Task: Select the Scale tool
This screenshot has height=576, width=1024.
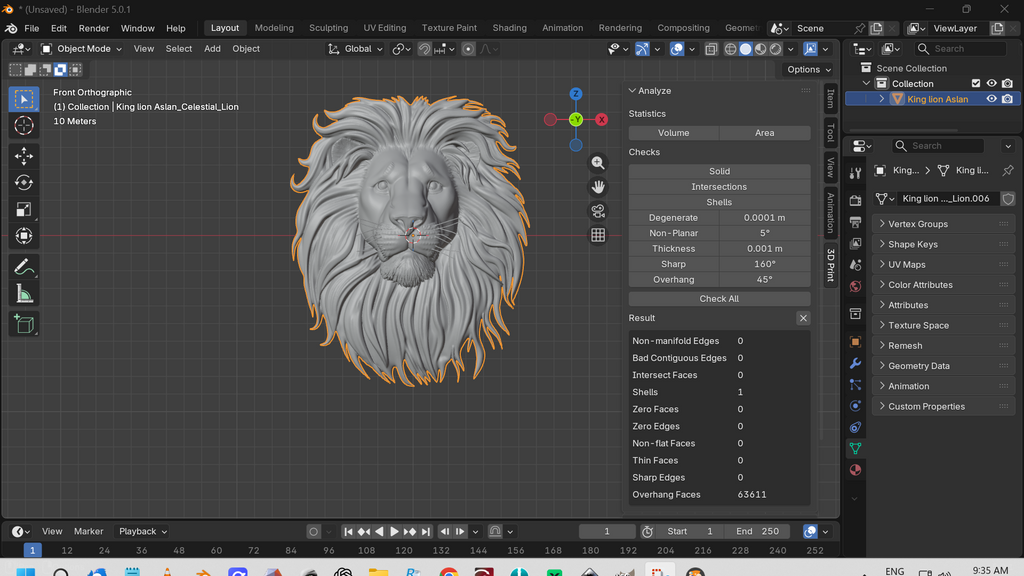Action: coord(24,209)
